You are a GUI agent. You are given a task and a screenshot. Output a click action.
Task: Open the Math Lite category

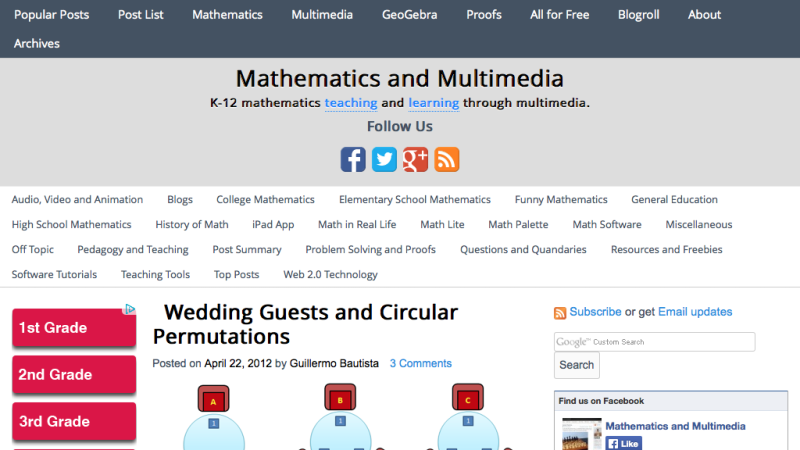[x=442, y=224]
